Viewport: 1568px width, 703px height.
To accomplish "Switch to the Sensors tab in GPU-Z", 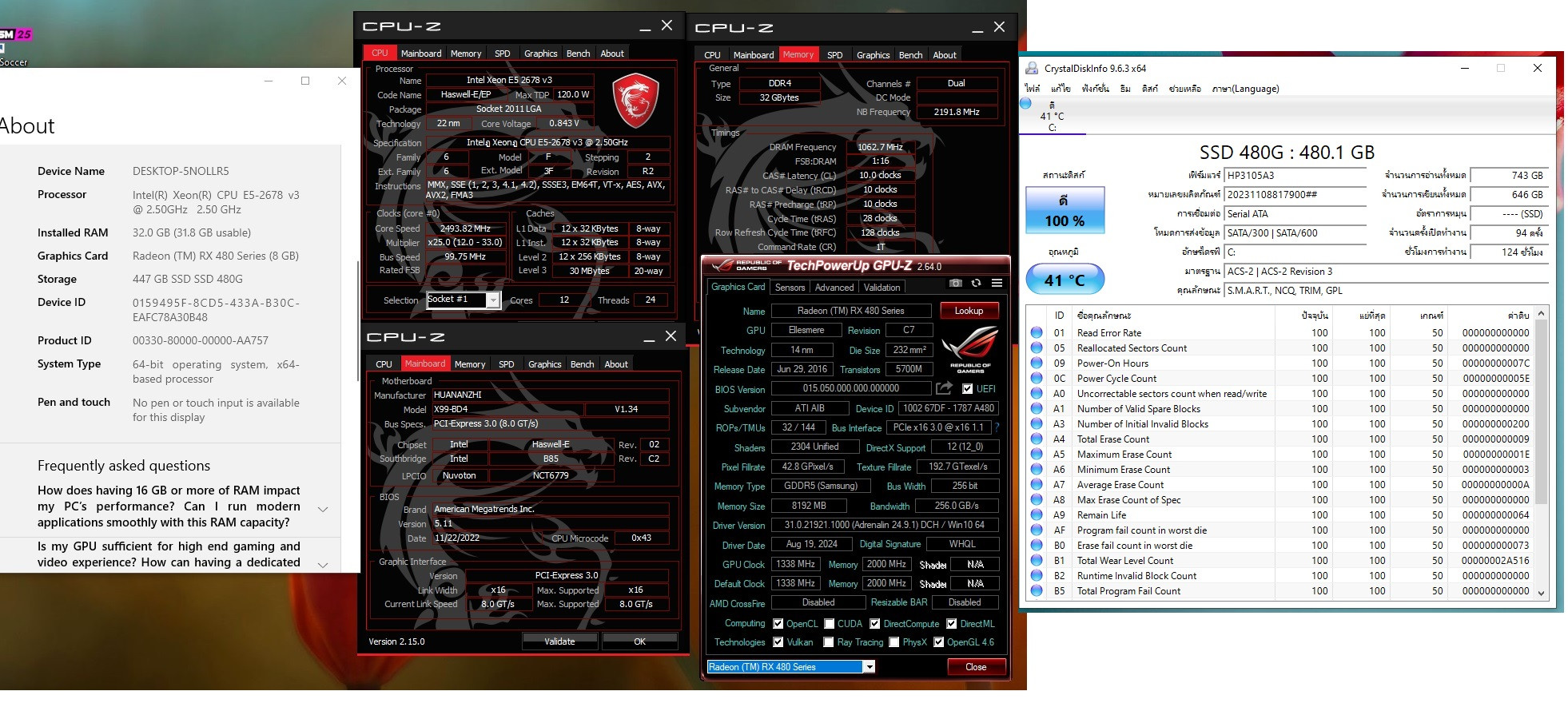I will (x=790, y=288).
